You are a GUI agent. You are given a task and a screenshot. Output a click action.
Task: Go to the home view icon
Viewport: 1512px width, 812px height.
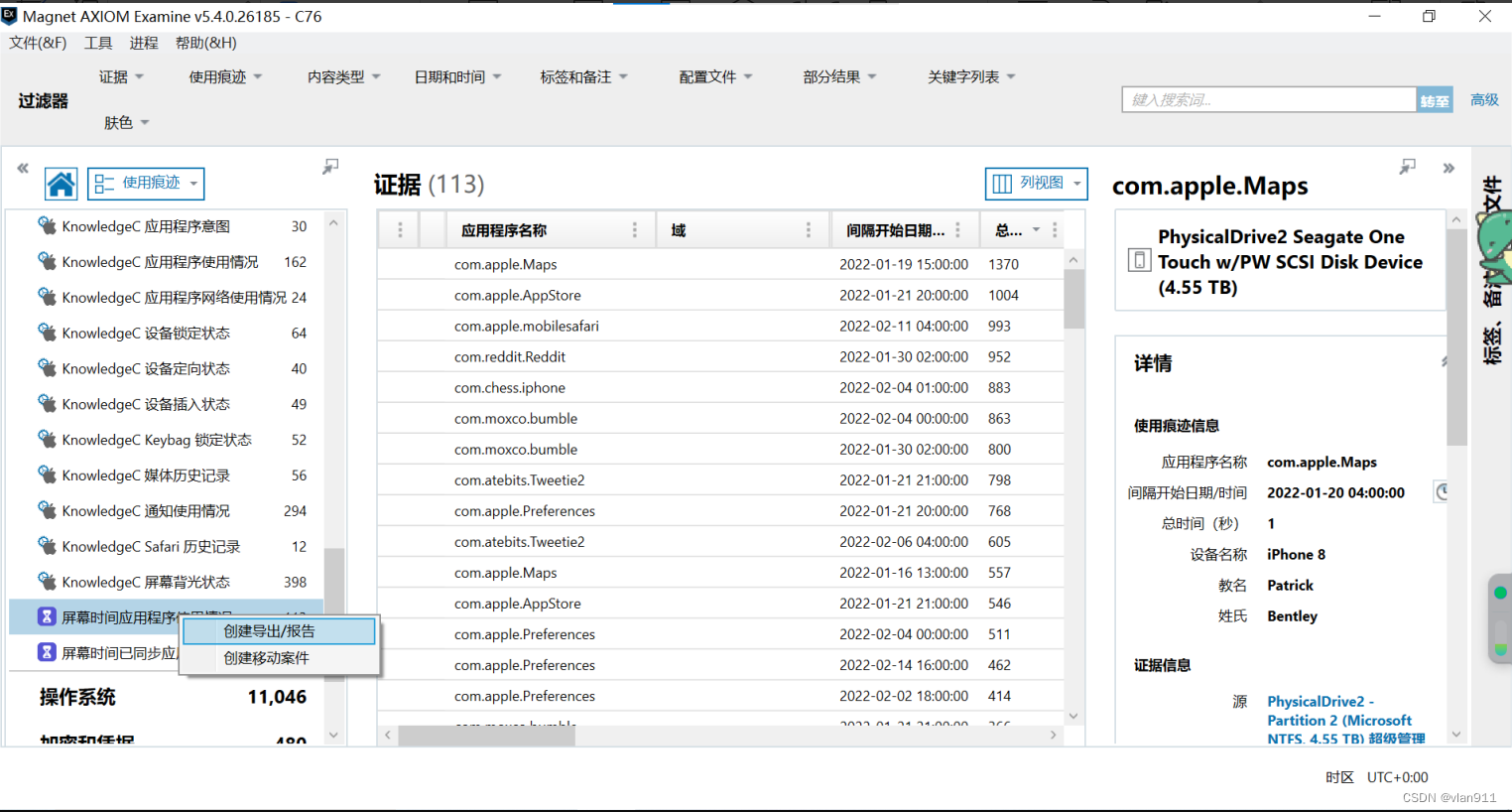point(61,184)
